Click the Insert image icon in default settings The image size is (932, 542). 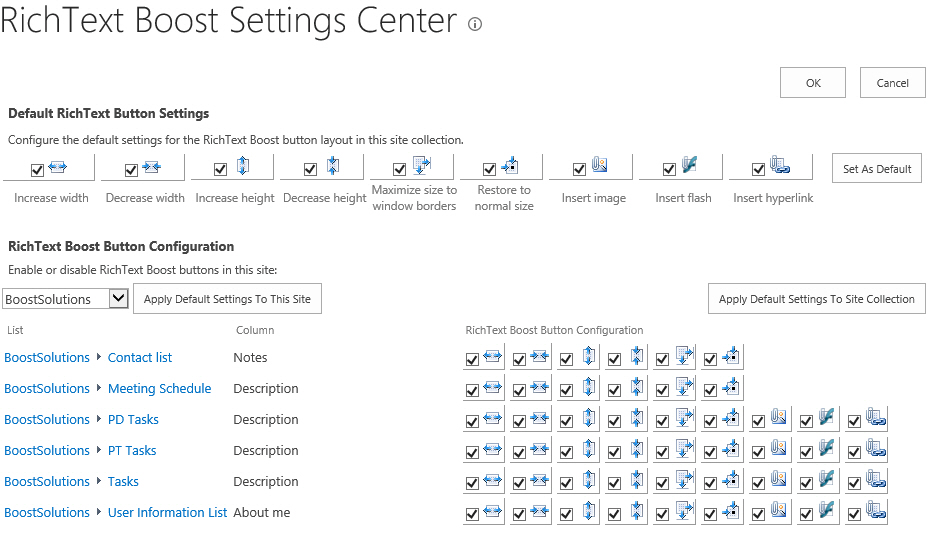click(600, 167)
